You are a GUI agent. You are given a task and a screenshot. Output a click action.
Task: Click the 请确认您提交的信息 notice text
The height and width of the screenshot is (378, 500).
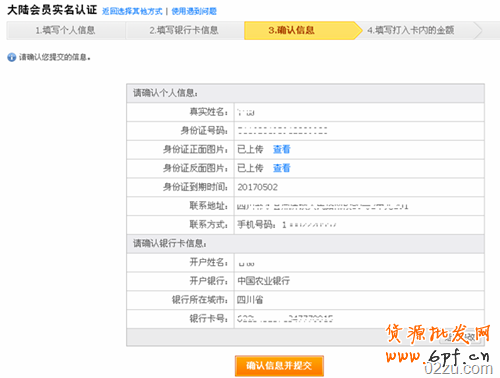click(x=55, y=57)
